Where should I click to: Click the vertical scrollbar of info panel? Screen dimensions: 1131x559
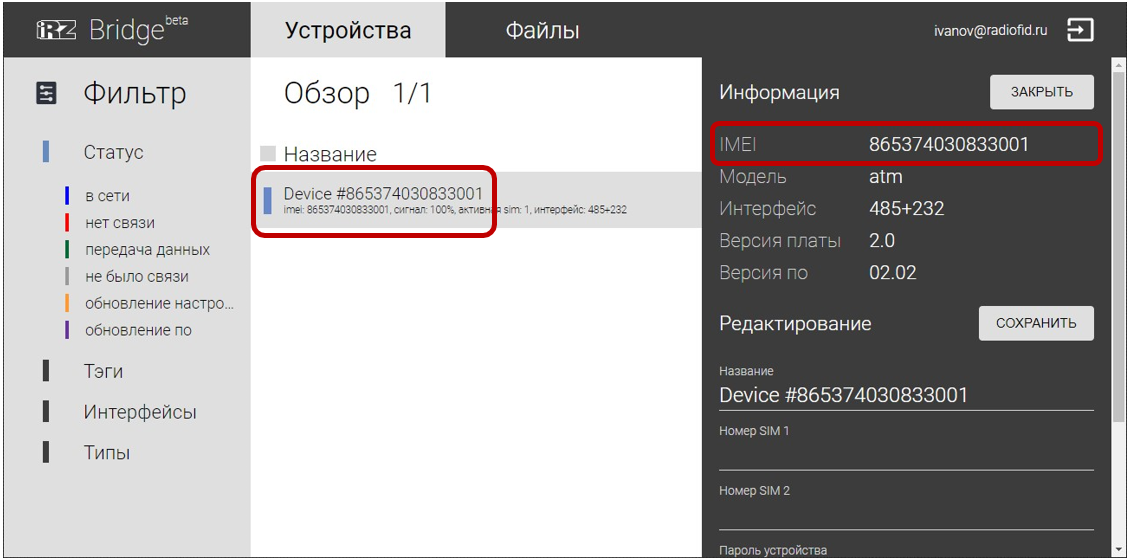1118,245
